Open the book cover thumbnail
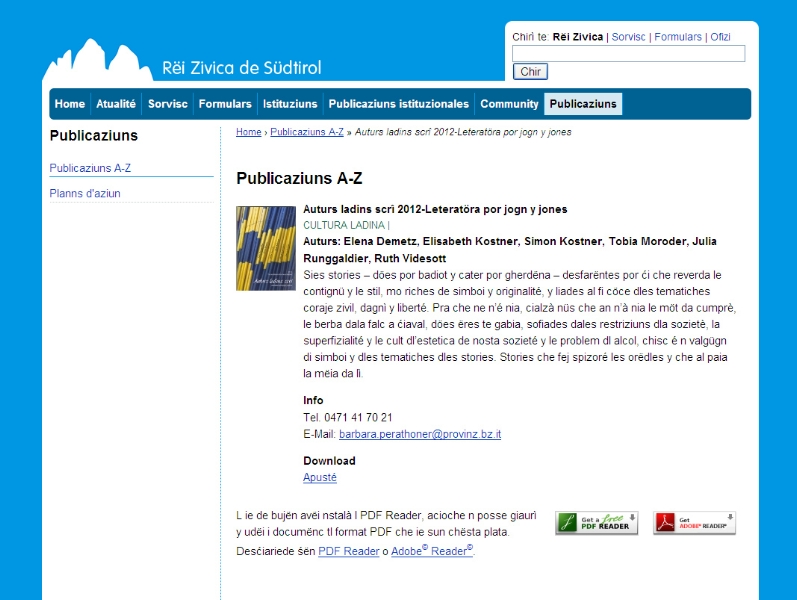This screenshot has width=797, height=600. tap(265, 248)
